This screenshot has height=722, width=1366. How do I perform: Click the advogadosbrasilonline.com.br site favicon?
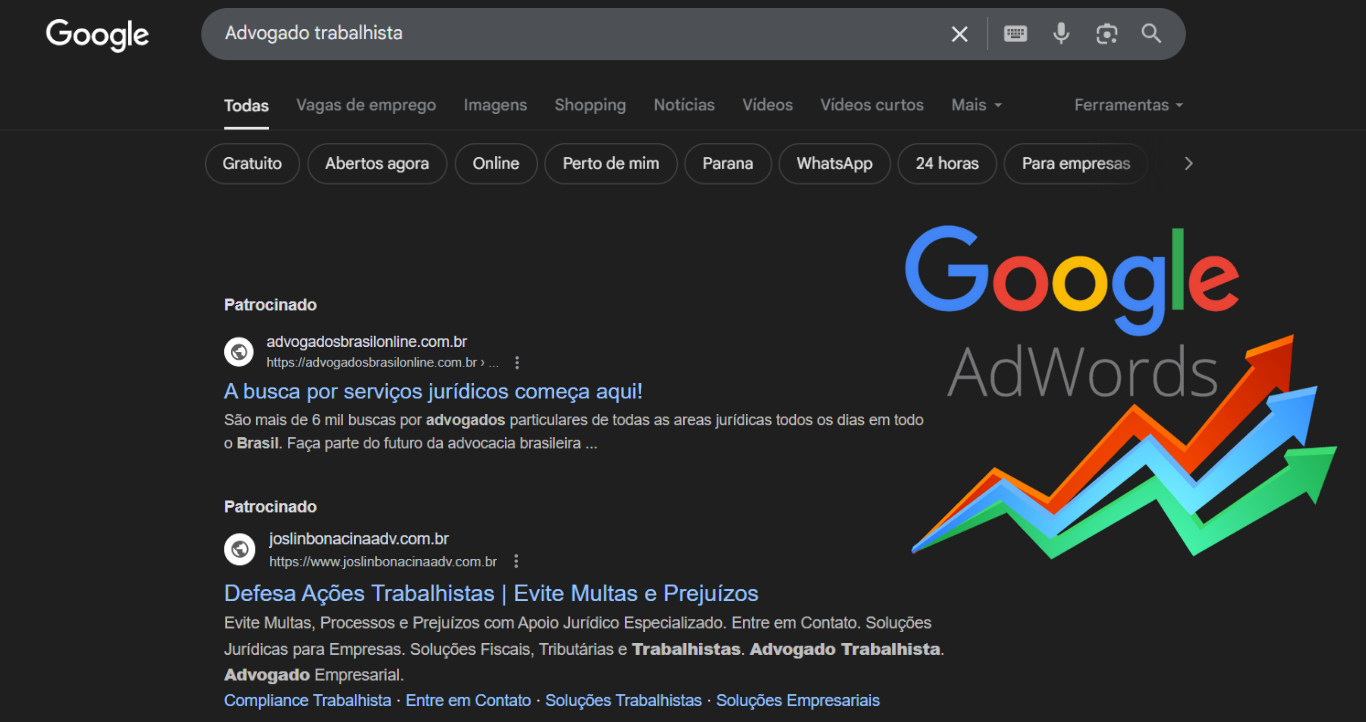(x=239, y=352)
